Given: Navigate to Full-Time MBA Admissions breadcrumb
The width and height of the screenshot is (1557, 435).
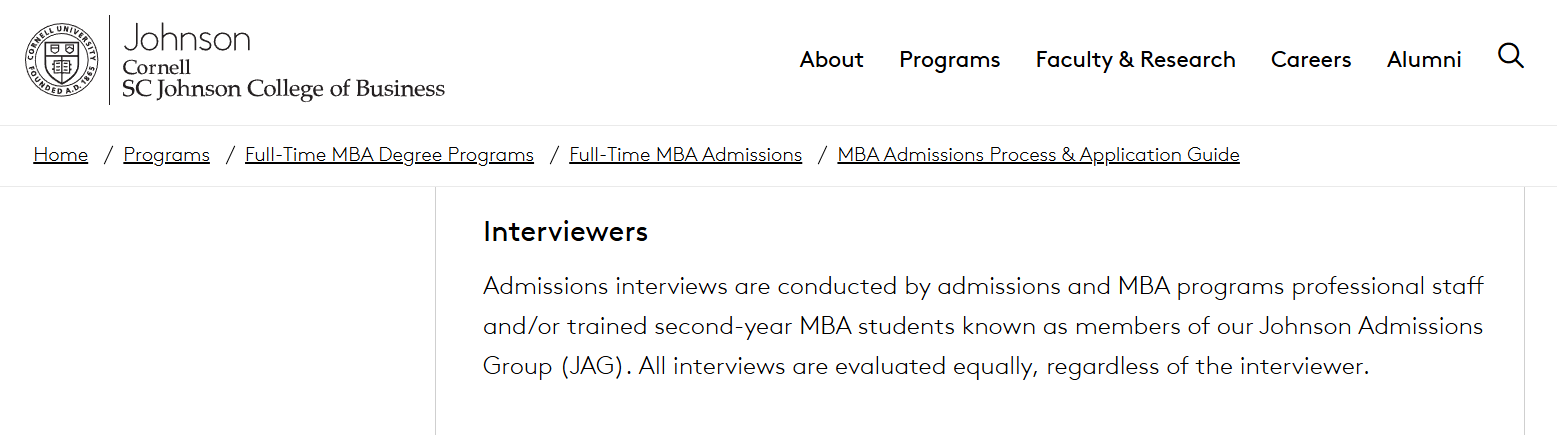Looking at the screenshot, I should click(685, 155).
